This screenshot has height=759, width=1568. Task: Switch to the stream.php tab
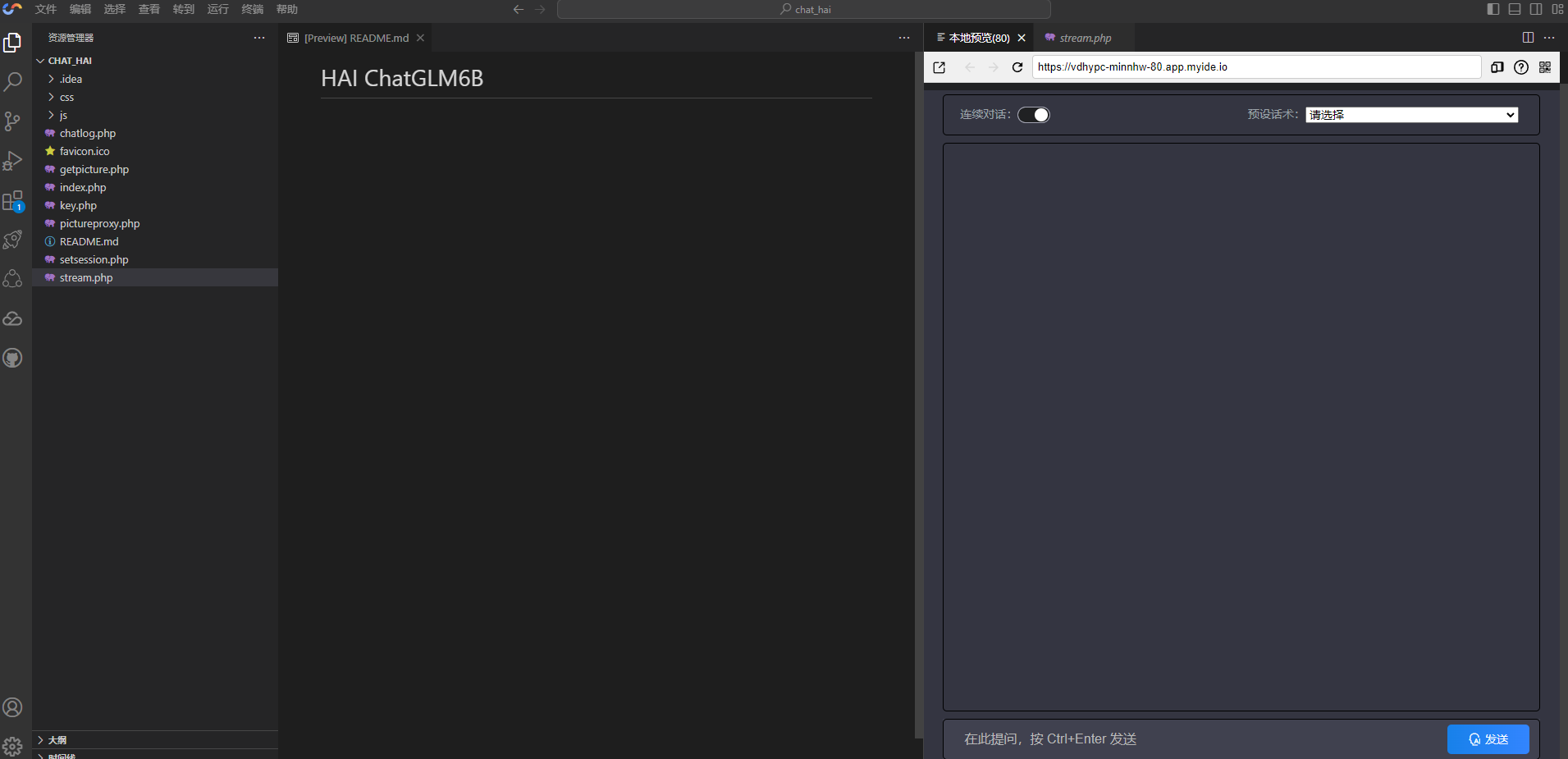click(x=1085, y=38)
